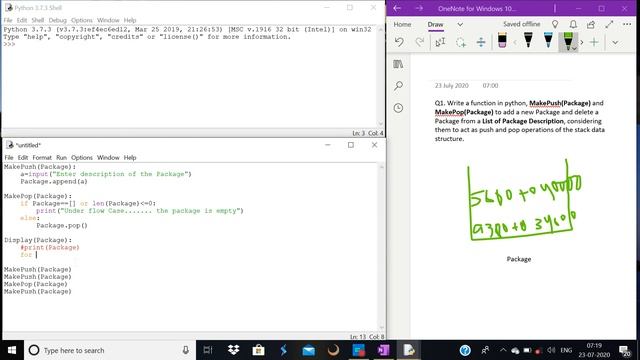Add a new pen with plus icon
Image resolution: width=640 pixels, height=360 pixels.
(594, 42)
